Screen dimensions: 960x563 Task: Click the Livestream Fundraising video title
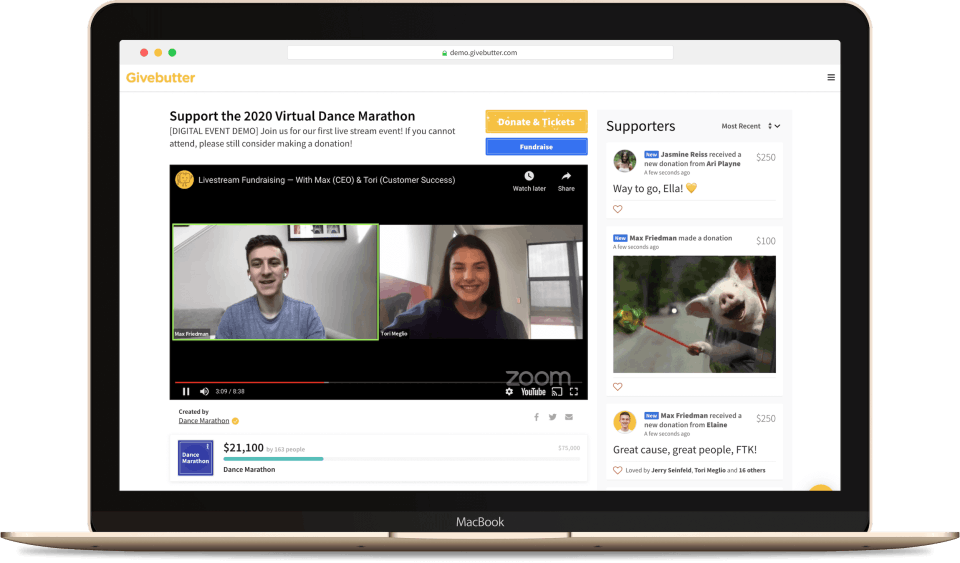tap(326, 180)
